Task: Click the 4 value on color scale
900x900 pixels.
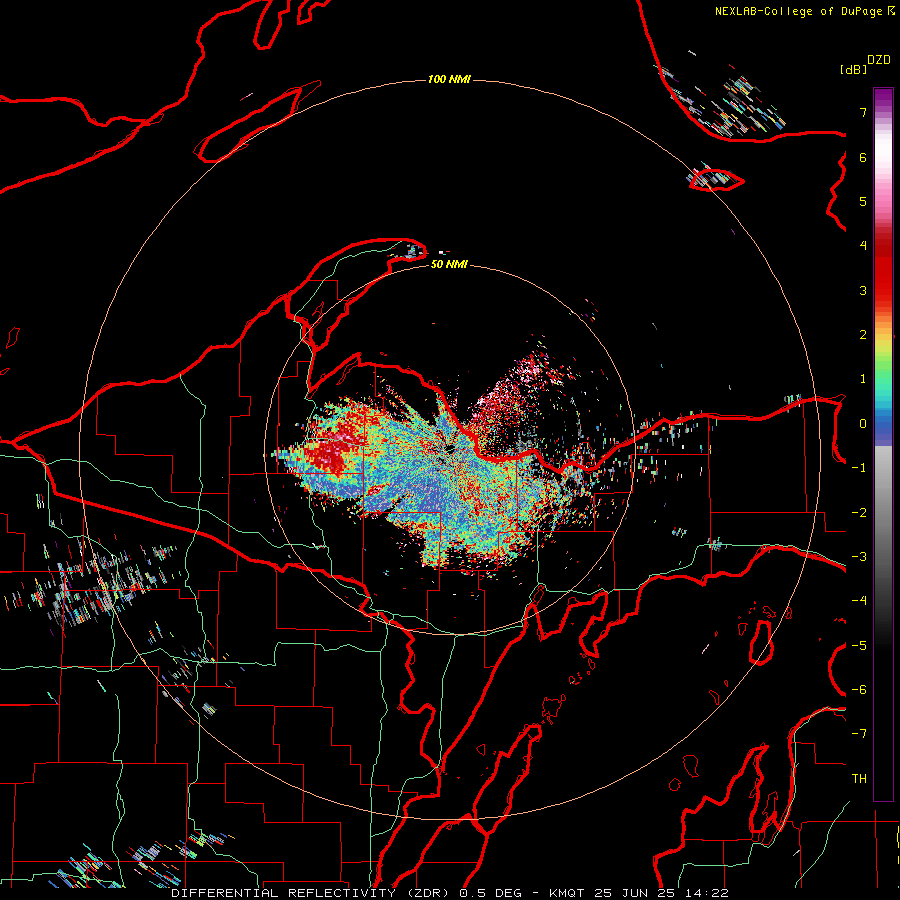Action: tap(863, 246)
